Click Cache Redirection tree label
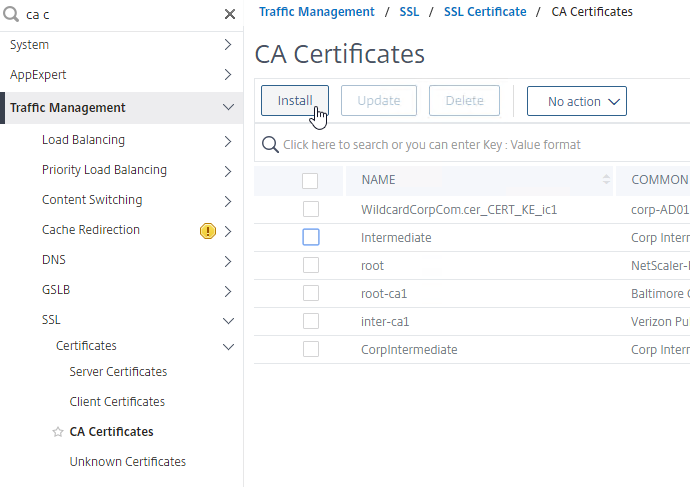The width and height of the screenshot is (690, 487). click(91, 230)
